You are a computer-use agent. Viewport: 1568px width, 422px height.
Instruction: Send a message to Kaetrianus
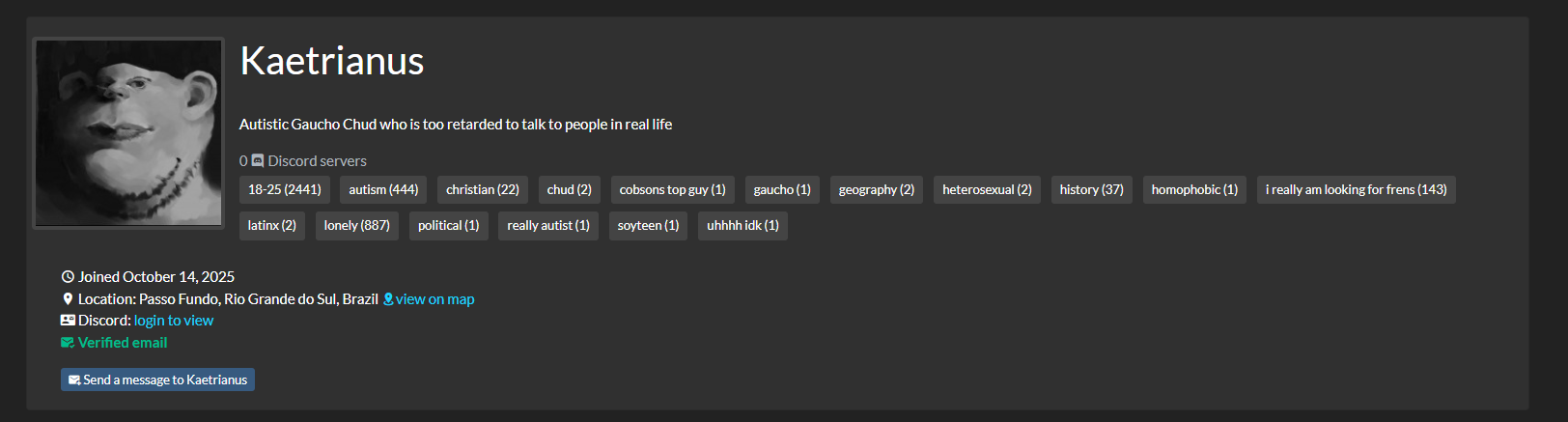[x=157, y=380]
